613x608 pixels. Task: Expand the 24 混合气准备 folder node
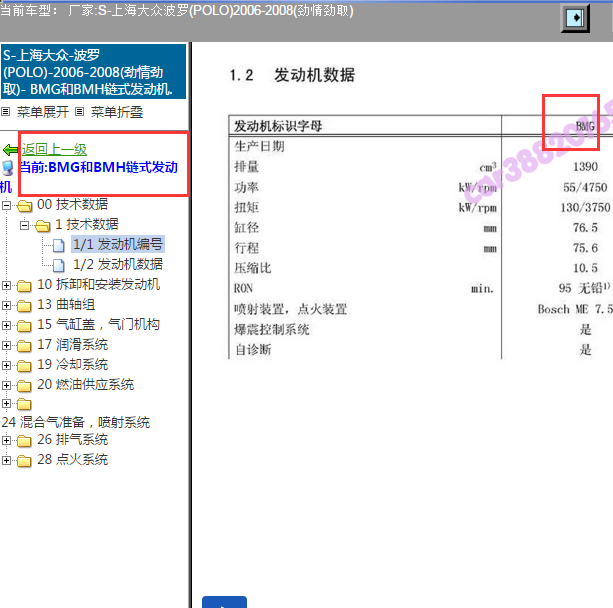[6, 403]
